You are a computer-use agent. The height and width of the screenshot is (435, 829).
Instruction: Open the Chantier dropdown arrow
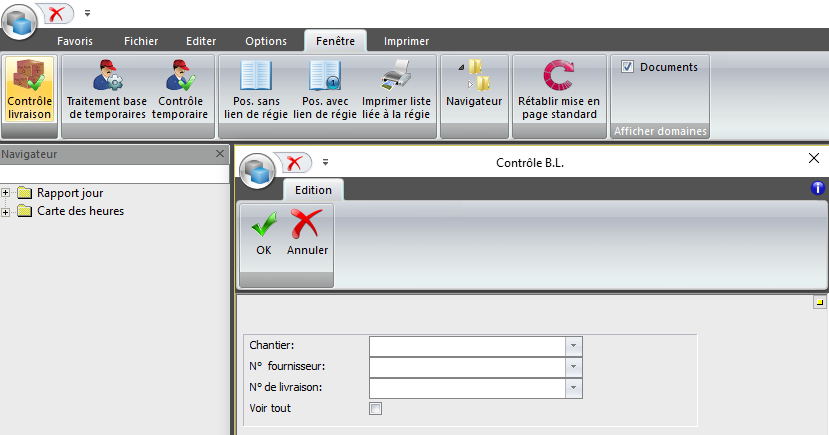573,346
